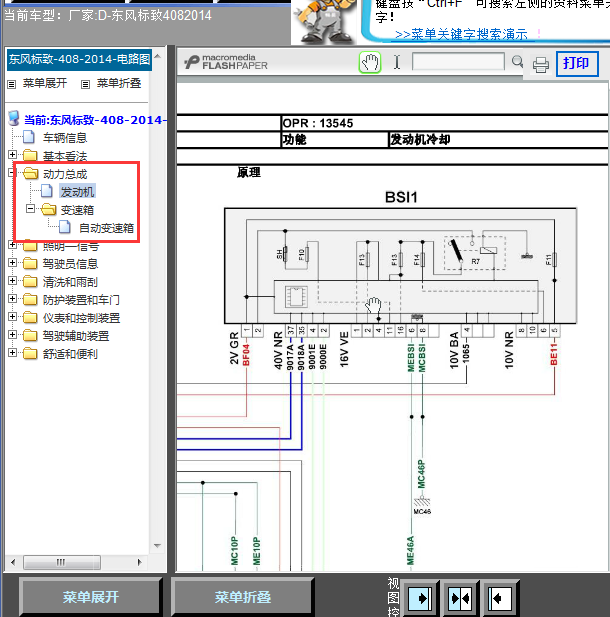Click the large bottom 菜单折叠 button
The image size is (610, 617).
point(243,597)
